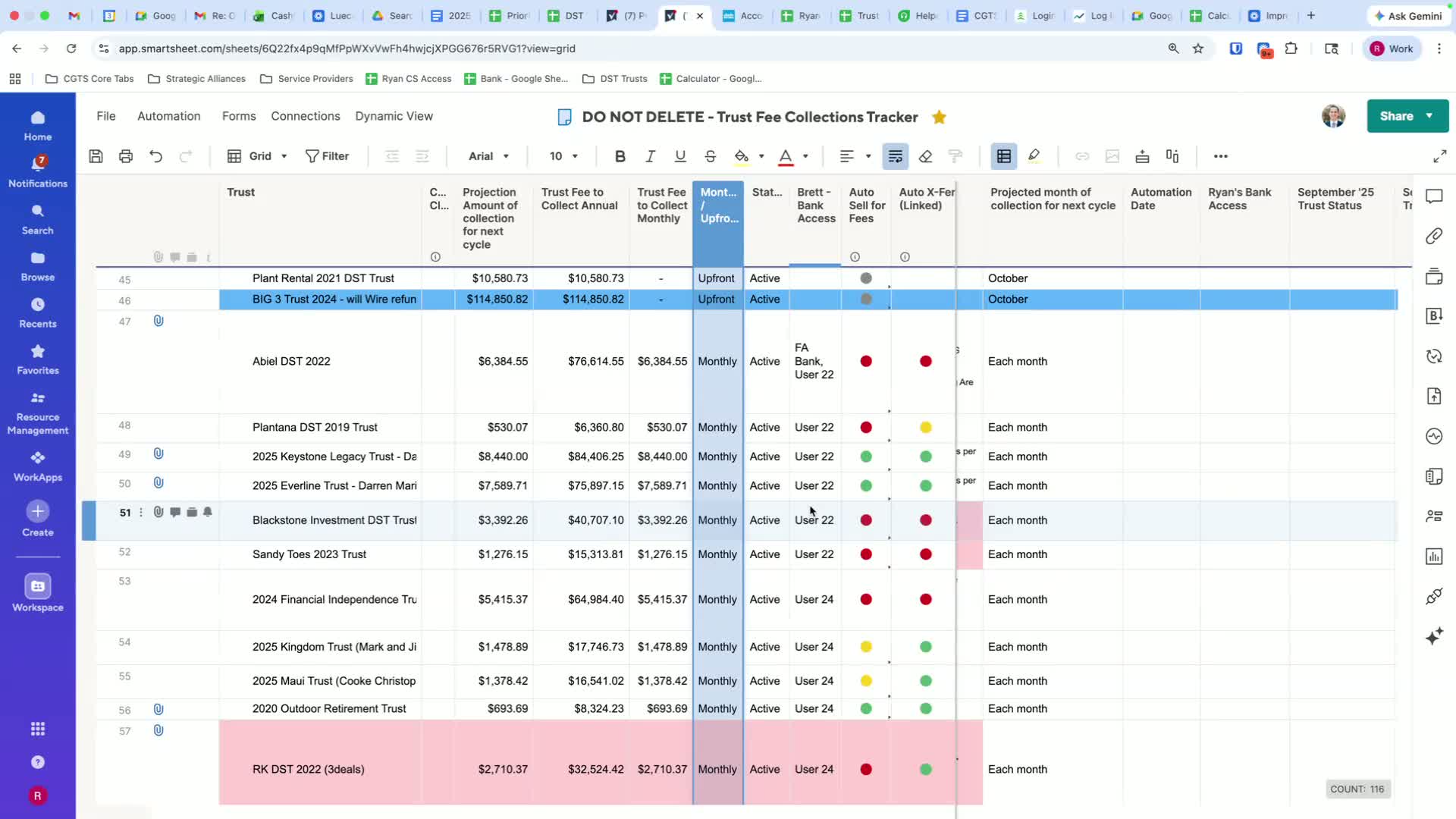Toggle Wrap text button
Screen dimensions: 1456x819
click(895, 156)
